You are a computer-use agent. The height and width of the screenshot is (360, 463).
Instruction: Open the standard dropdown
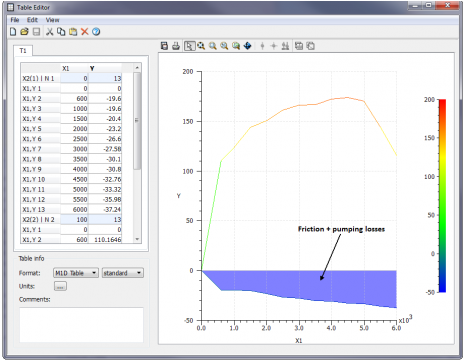tap(123, 273)
